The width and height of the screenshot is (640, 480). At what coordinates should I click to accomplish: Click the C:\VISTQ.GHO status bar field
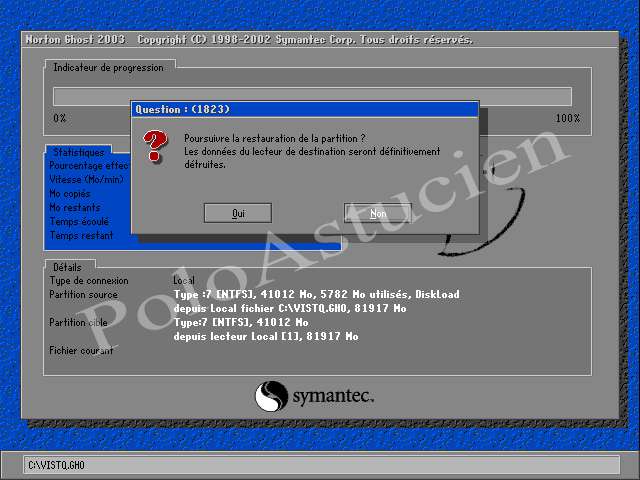322,465
